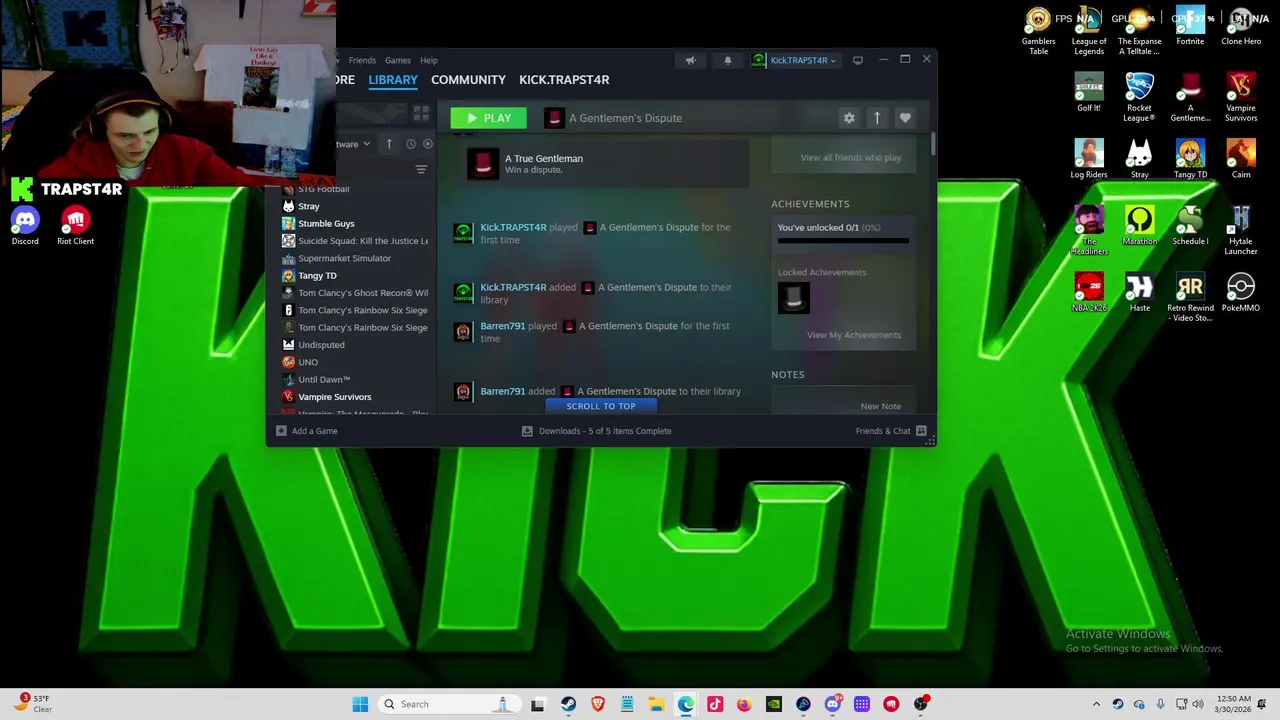Viewport: 1280px width, 720px height.
Task: Toggle collections grid view in Steam sidebar
Action: (x=421, y=114)
